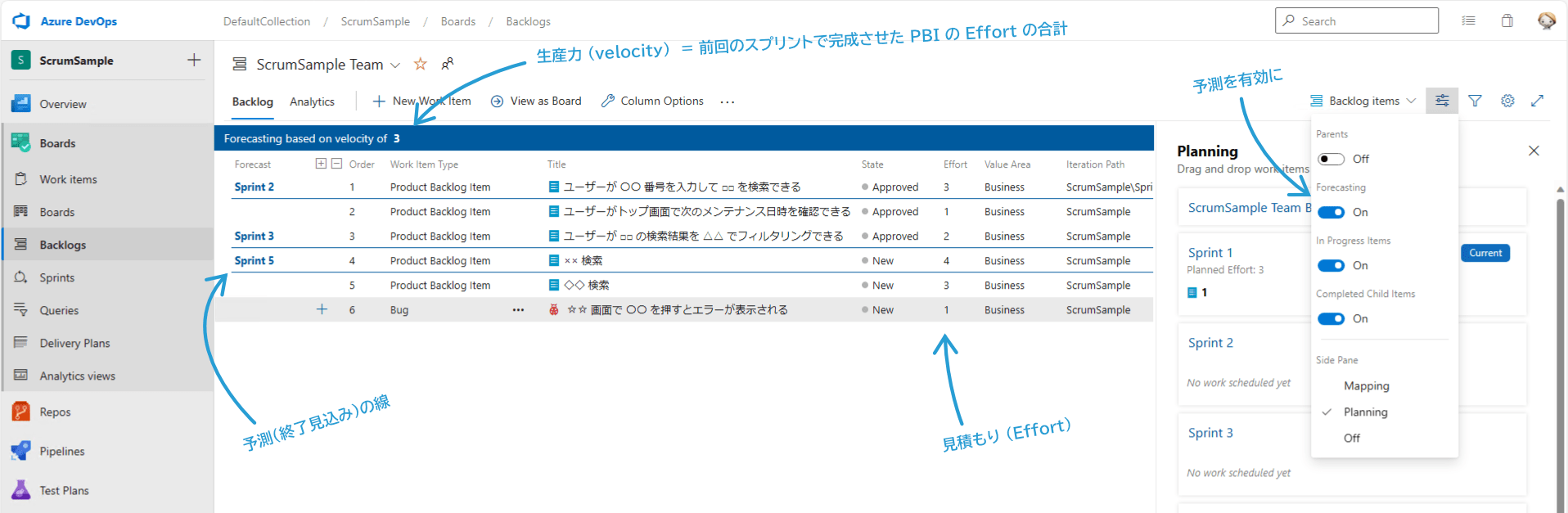Click the ScrumSample project name

pos(76,61)
